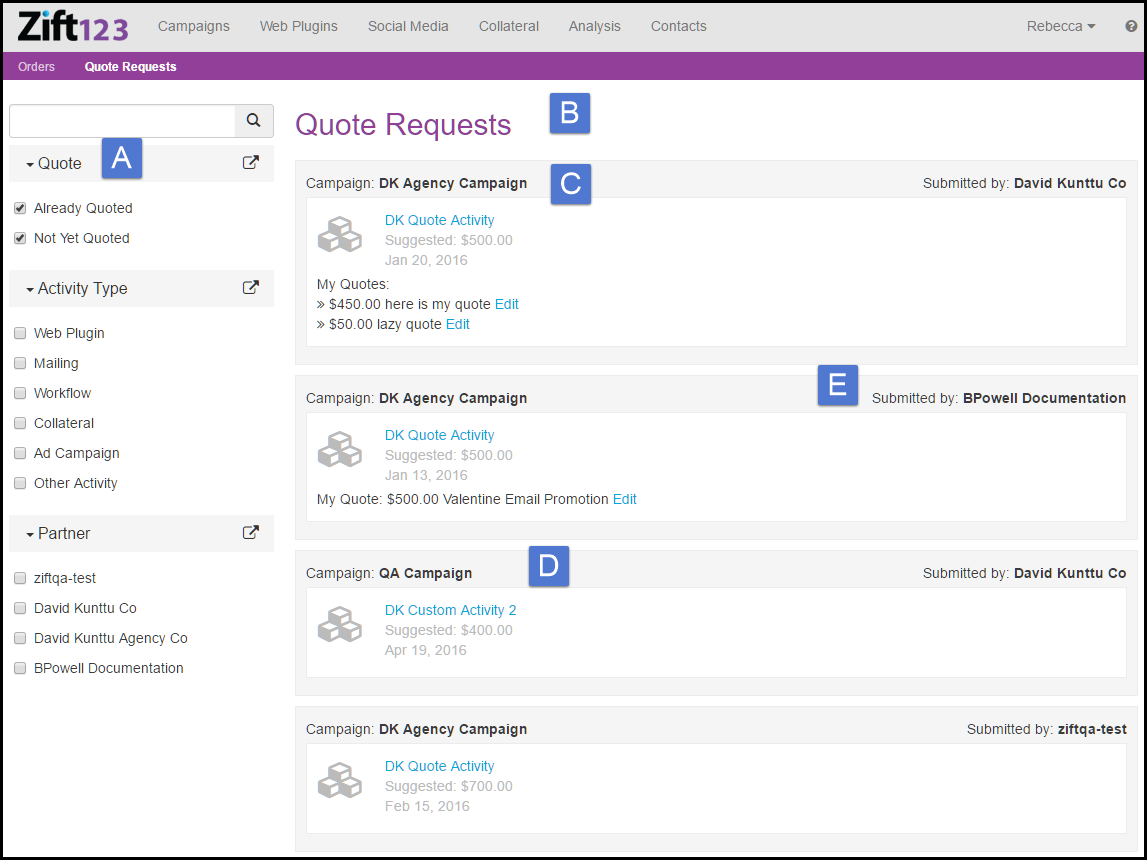Image resolution: width=1147 pixels, height=860 pixels.
Task: Click the search magnifier button
Action: point(254,121)
